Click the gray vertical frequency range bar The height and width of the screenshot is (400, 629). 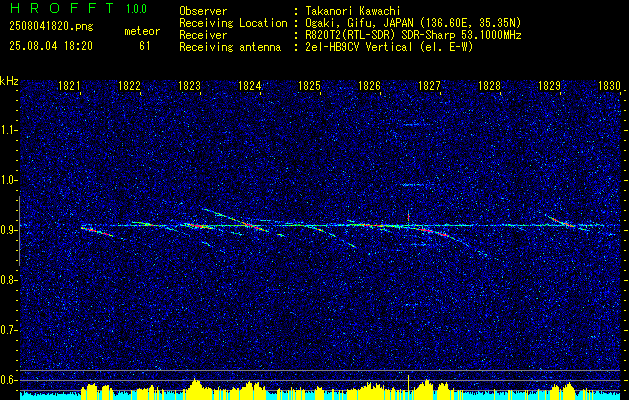(19, 231)
